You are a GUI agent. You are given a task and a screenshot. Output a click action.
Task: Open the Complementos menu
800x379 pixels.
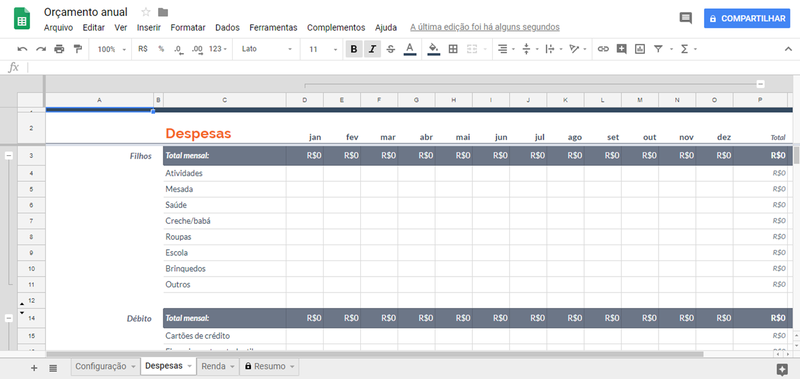coord(336,28)
